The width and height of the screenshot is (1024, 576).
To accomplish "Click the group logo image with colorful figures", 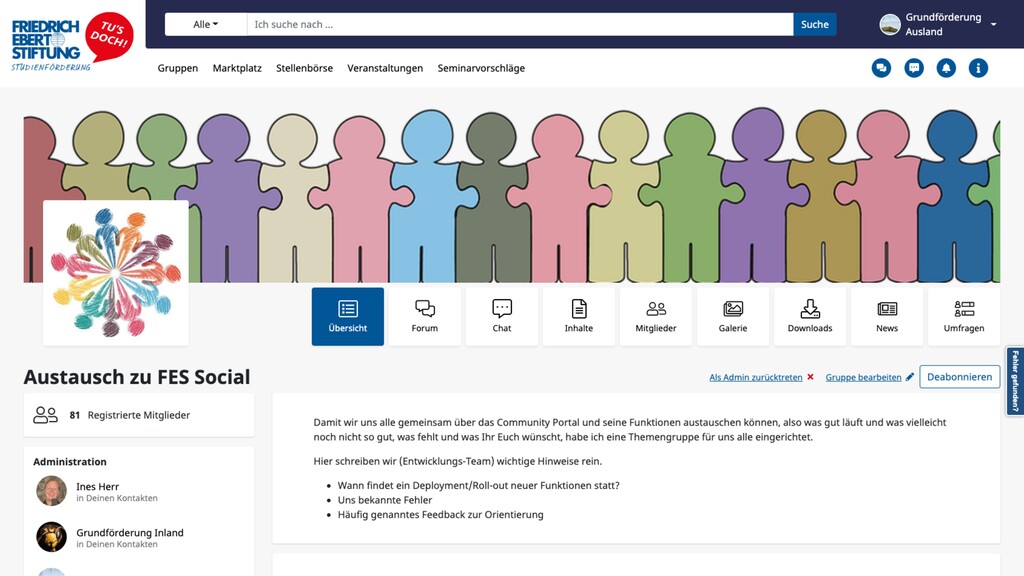I will (x=116, y=273).
